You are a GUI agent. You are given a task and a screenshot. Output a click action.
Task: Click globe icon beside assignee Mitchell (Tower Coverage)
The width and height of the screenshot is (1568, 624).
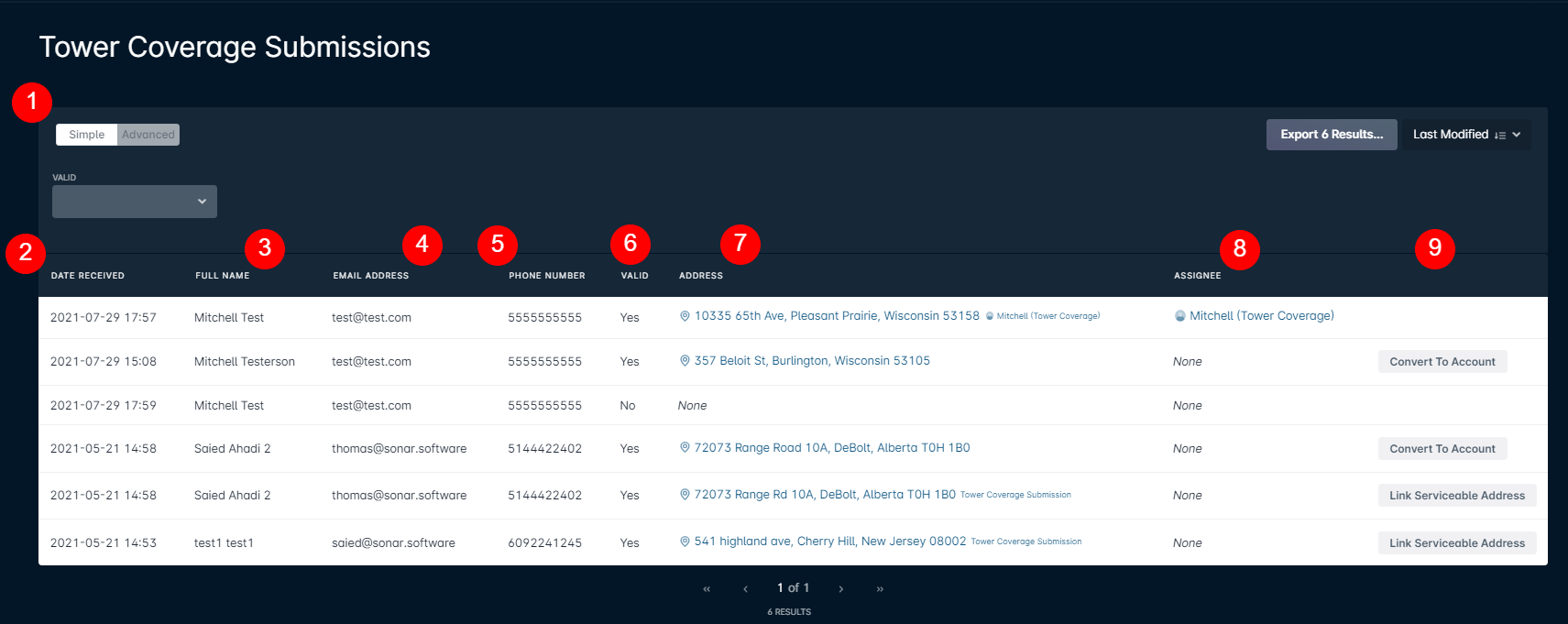pyautogui.click(x=1180, y=316)
